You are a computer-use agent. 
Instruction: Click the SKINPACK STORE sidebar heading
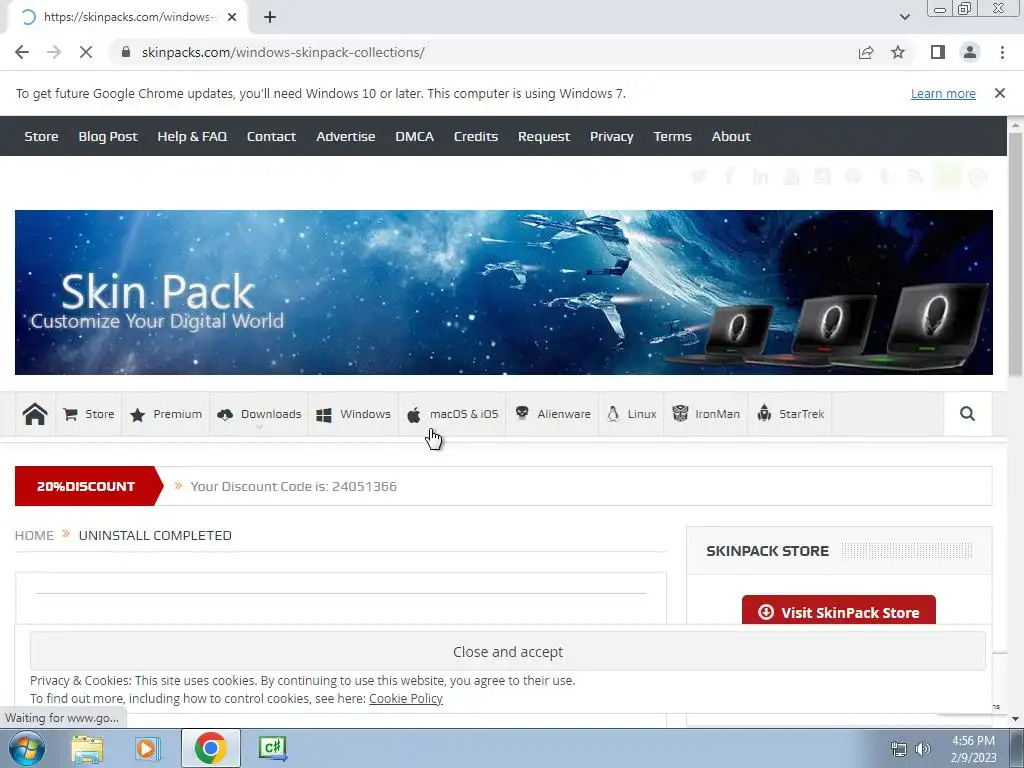[x=767, y=551]
